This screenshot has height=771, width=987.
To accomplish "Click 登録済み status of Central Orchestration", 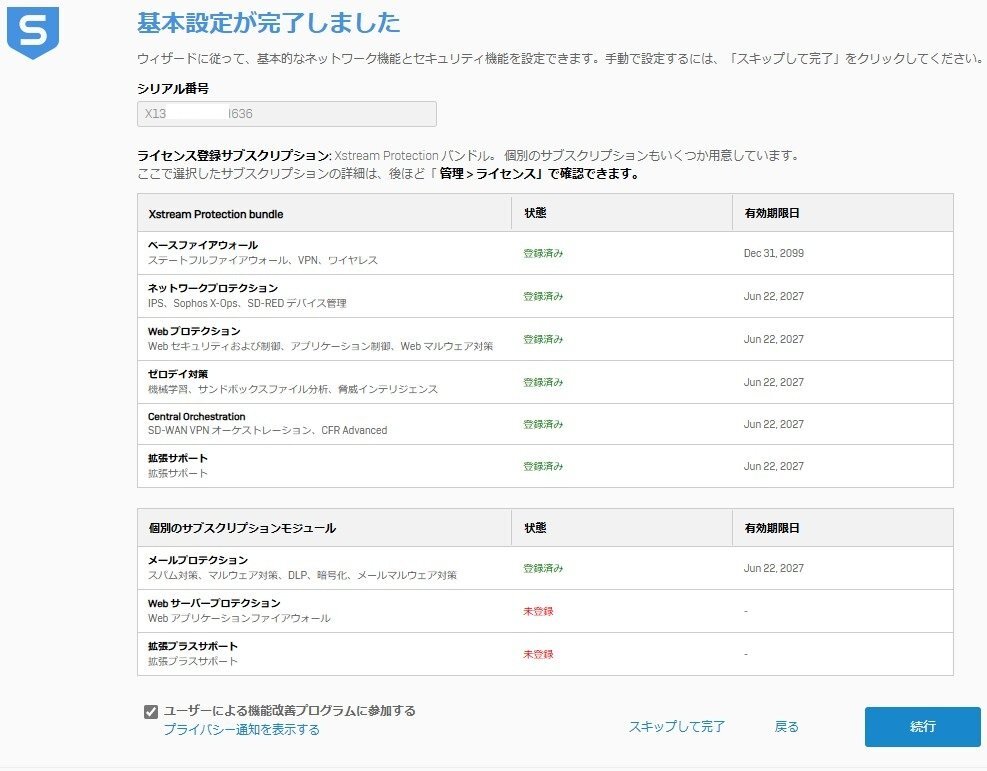I will (543, 424).
